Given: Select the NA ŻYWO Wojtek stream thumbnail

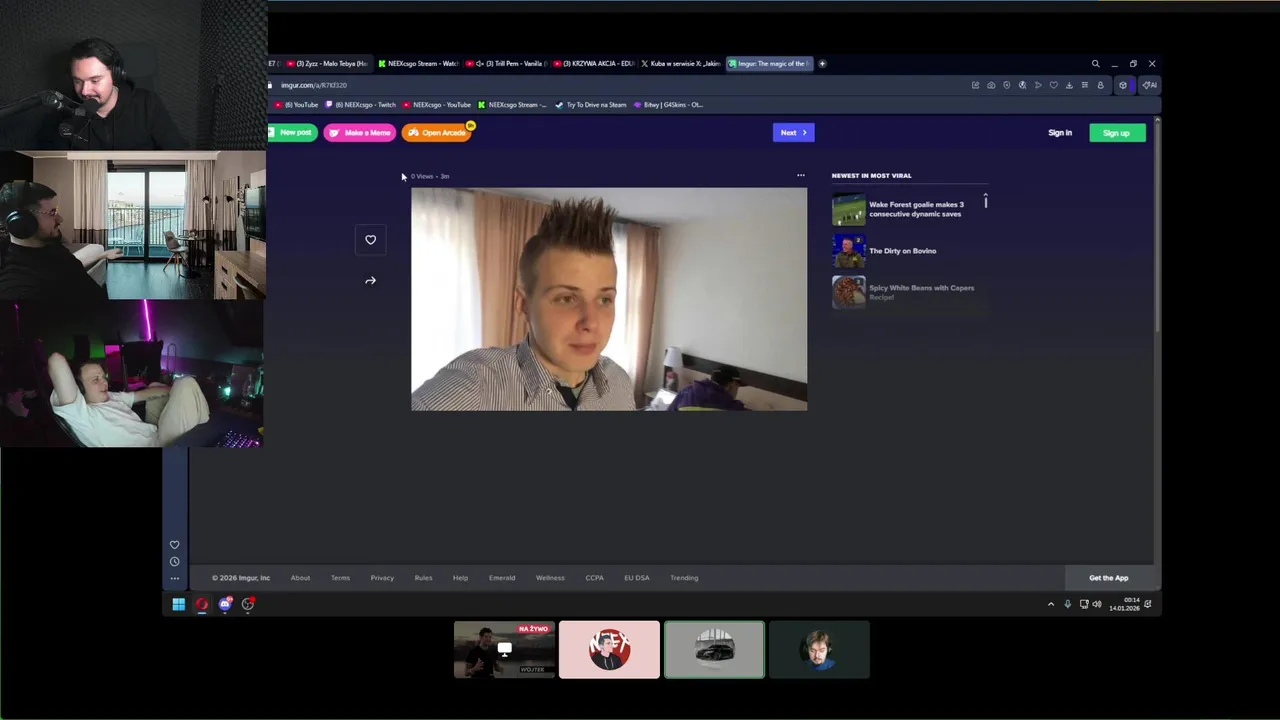Looking at the screenshot, I should [504, 650].
